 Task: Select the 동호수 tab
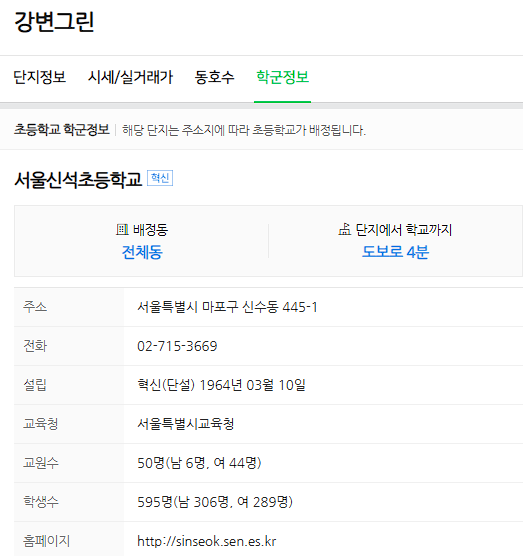[214, 77]
